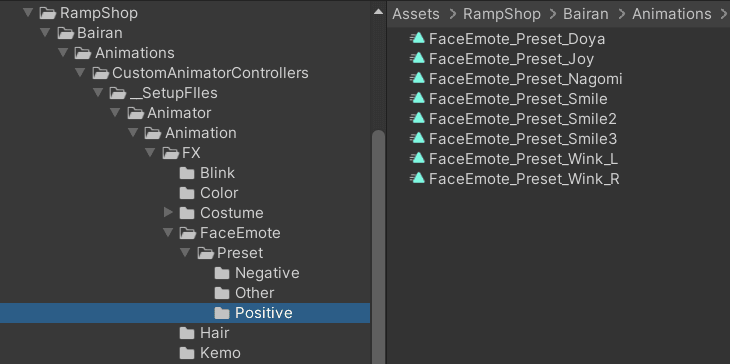Go to Assets in breadcrumb path

tap(416, 14)
